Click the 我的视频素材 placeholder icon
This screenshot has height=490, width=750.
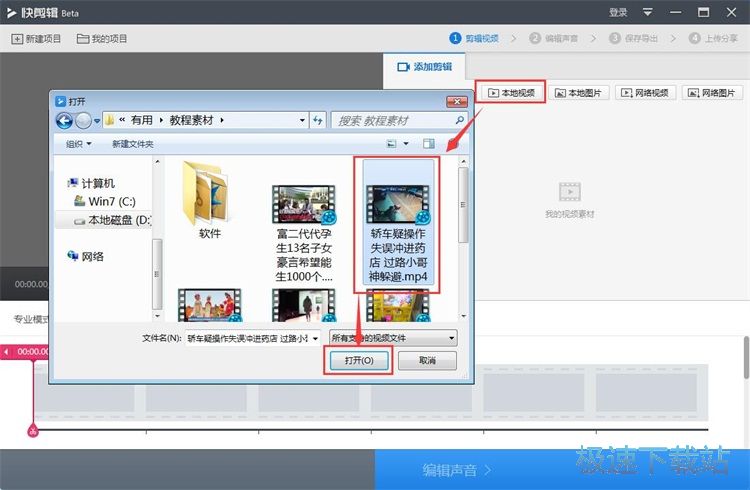(x=570, y=192)
